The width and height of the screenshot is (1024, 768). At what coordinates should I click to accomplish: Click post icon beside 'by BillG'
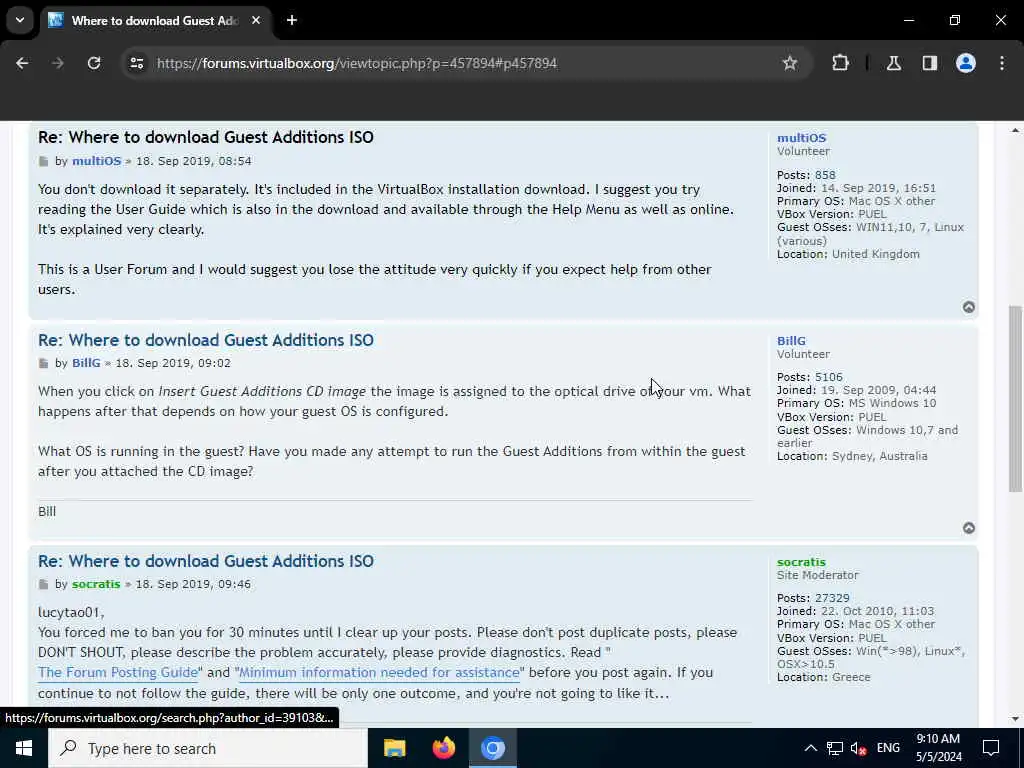pos(44,363)
